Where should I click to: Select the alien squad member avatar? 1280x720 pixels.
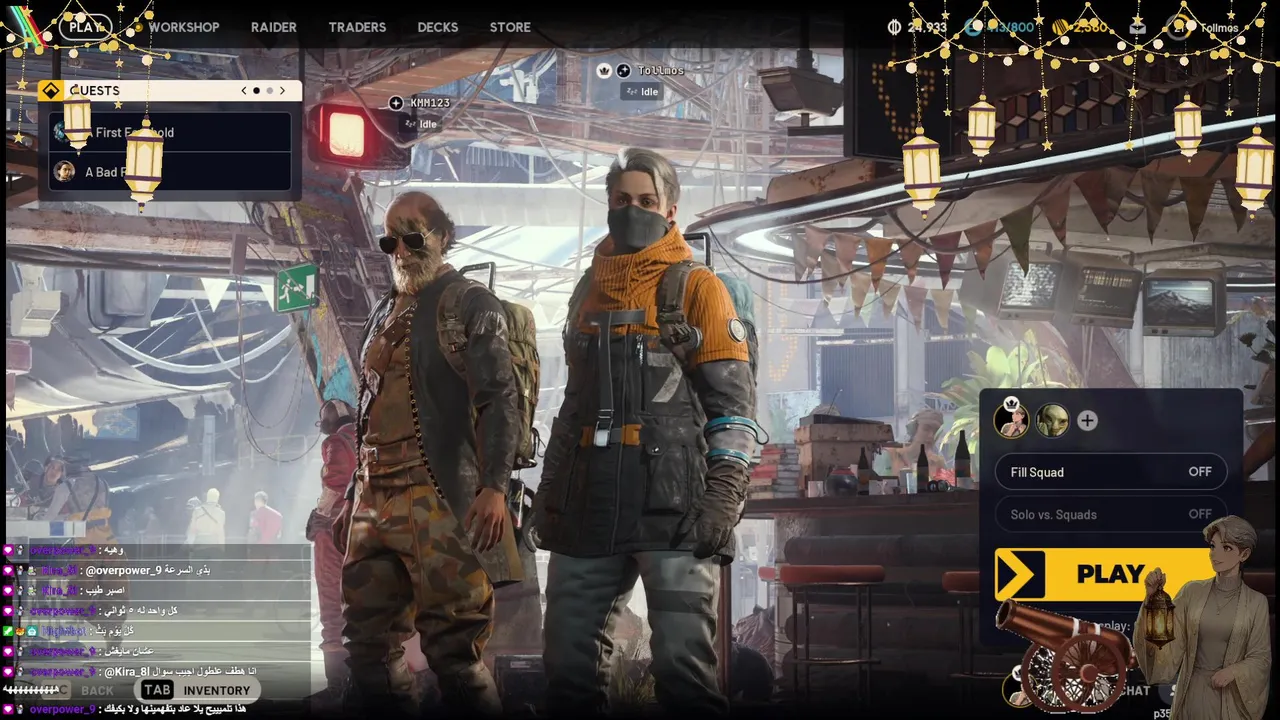[1052, 421]
